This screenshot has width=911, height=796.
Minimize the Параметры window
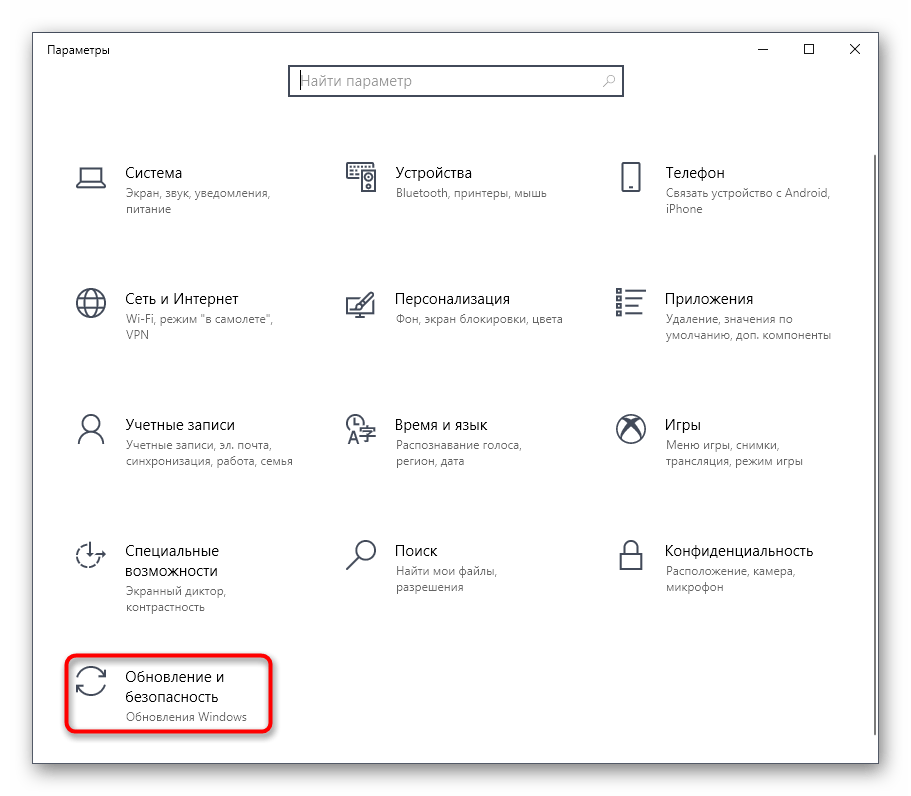[763, 49]
